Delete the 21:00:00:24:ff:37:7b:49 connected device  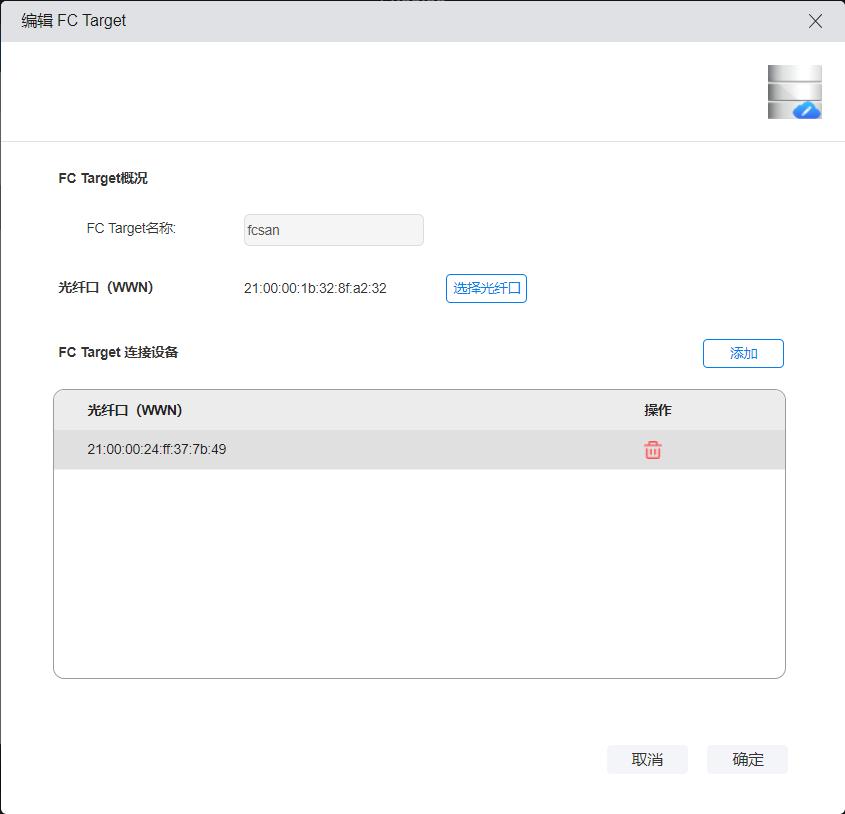(652, 450)
